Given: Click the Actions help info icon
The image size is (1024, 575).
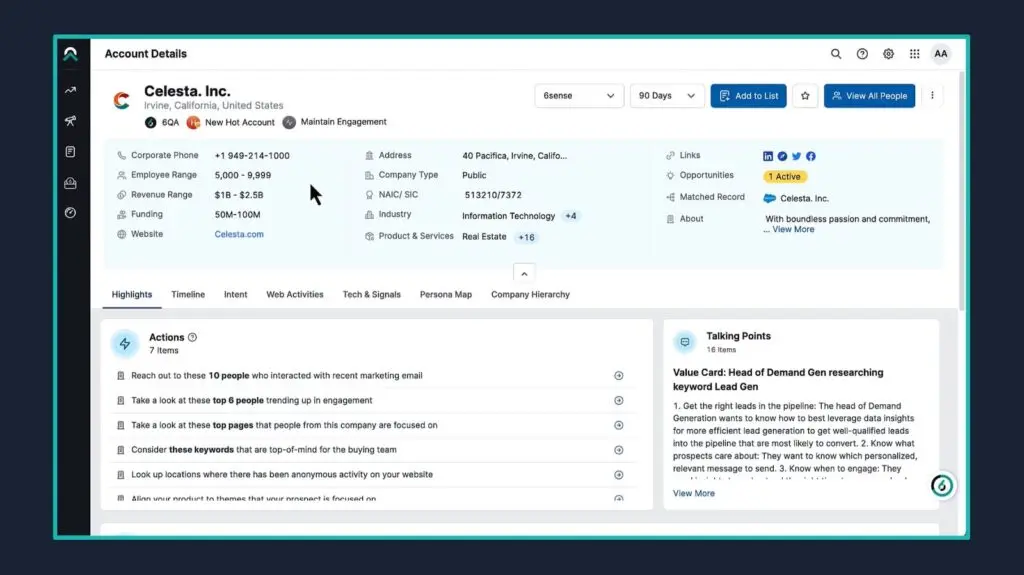Looking at the screenshot, I should coord(192,337).
